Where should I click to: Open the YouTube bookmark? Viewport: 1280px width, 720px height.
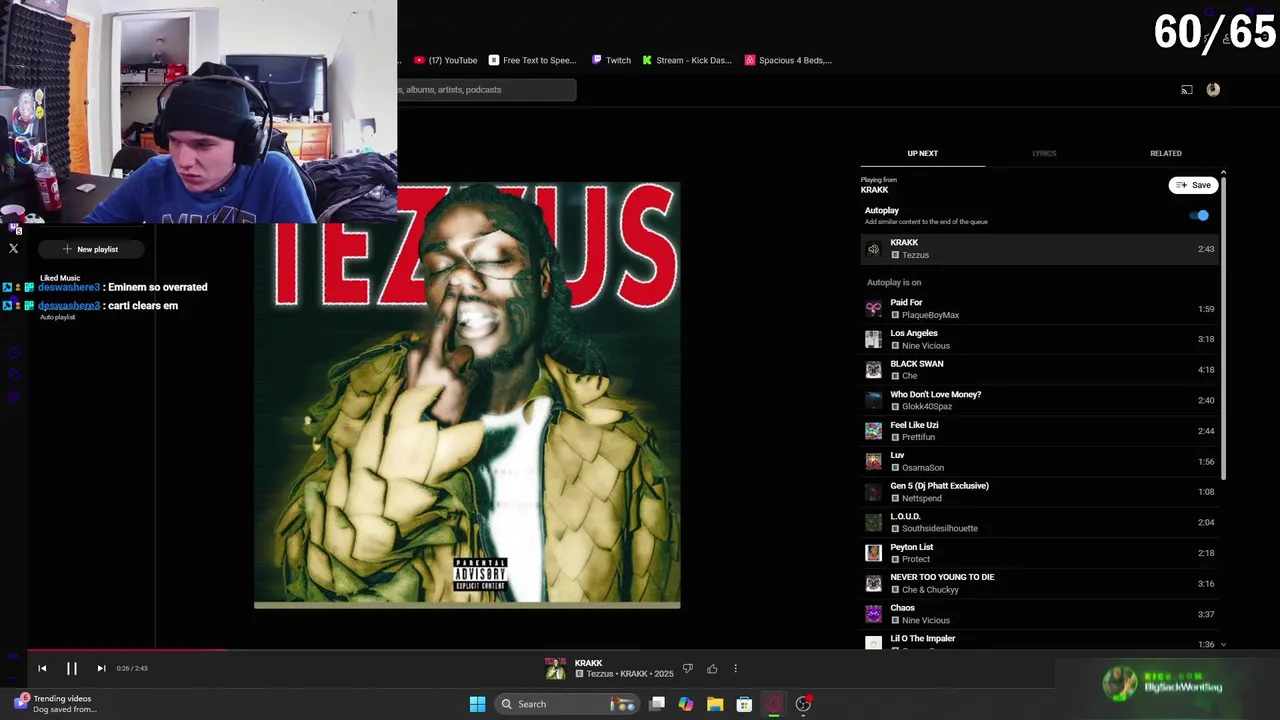click(x=445, y=60)
